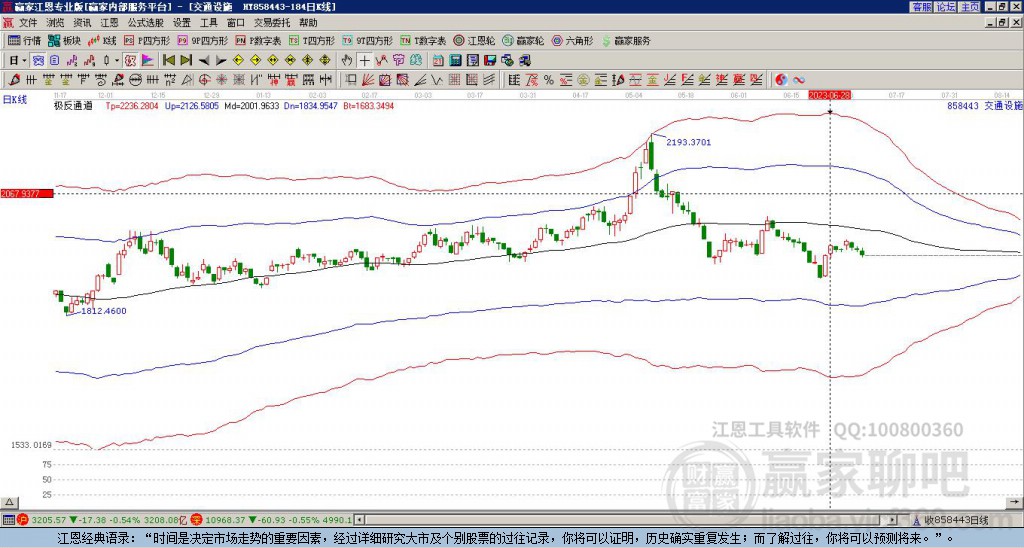Open the calendar icon in toolbar

click(438, 60)
